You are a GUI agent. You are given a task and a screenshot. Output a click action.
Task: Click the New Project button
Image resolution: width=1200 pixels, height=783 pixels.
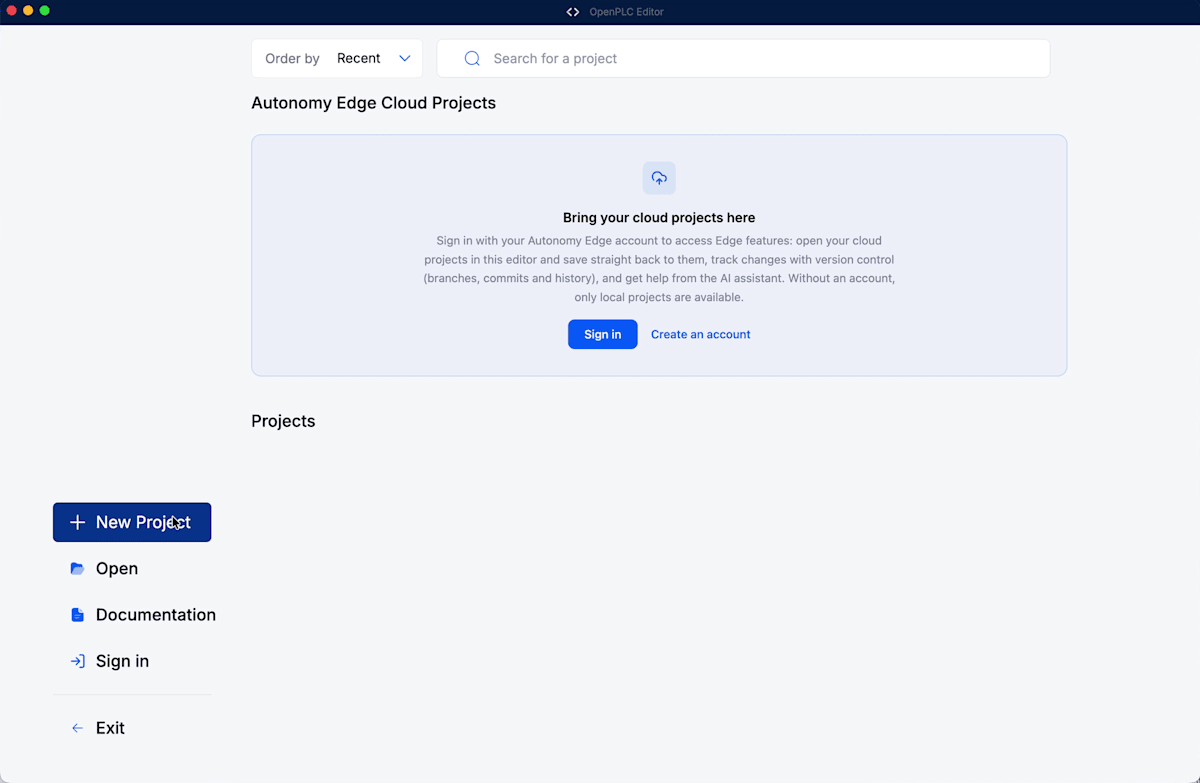[132, 522]
